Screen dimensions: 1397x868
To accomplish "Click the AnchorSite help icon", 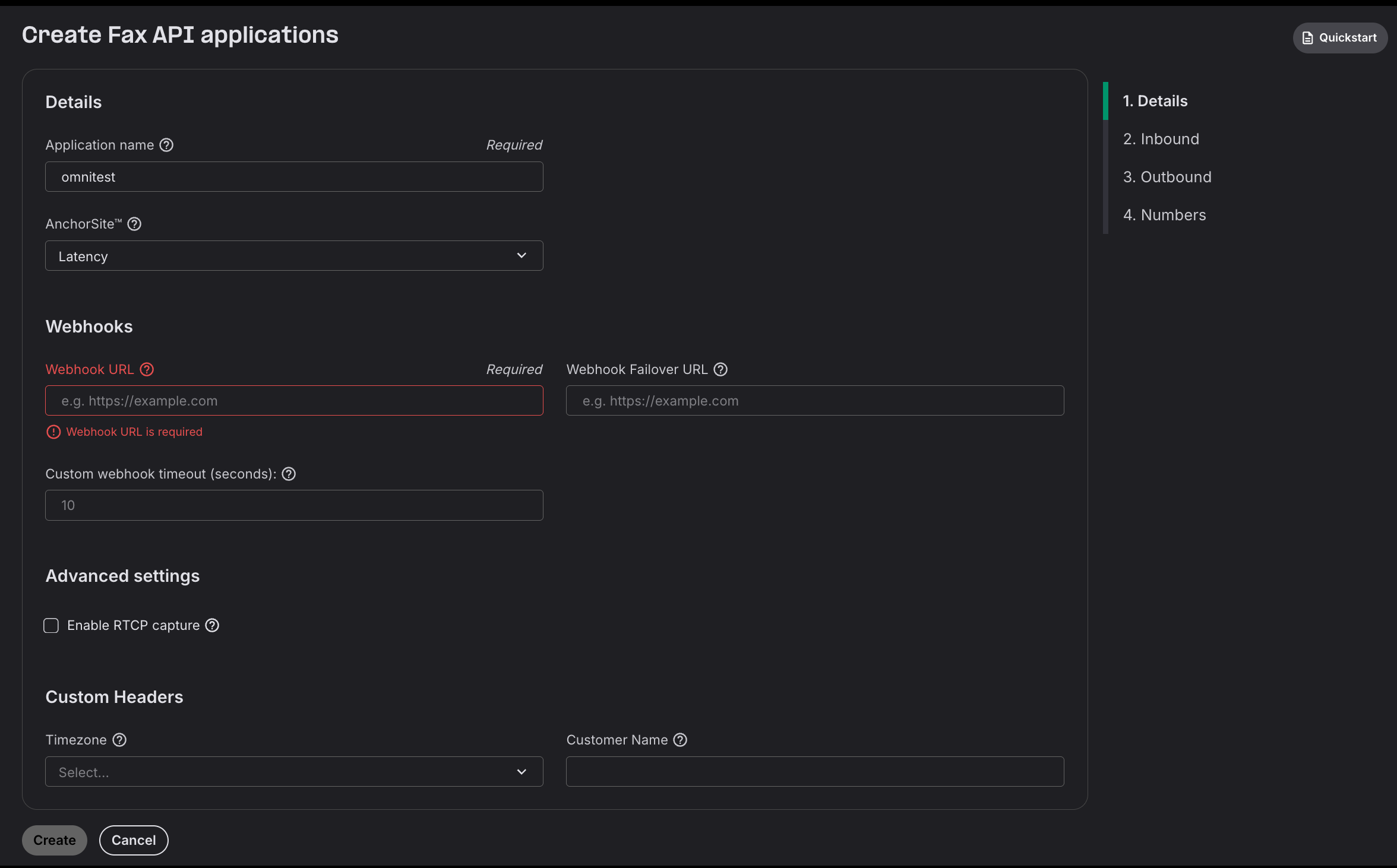I will pyautogui.click(x=134, y=224).
